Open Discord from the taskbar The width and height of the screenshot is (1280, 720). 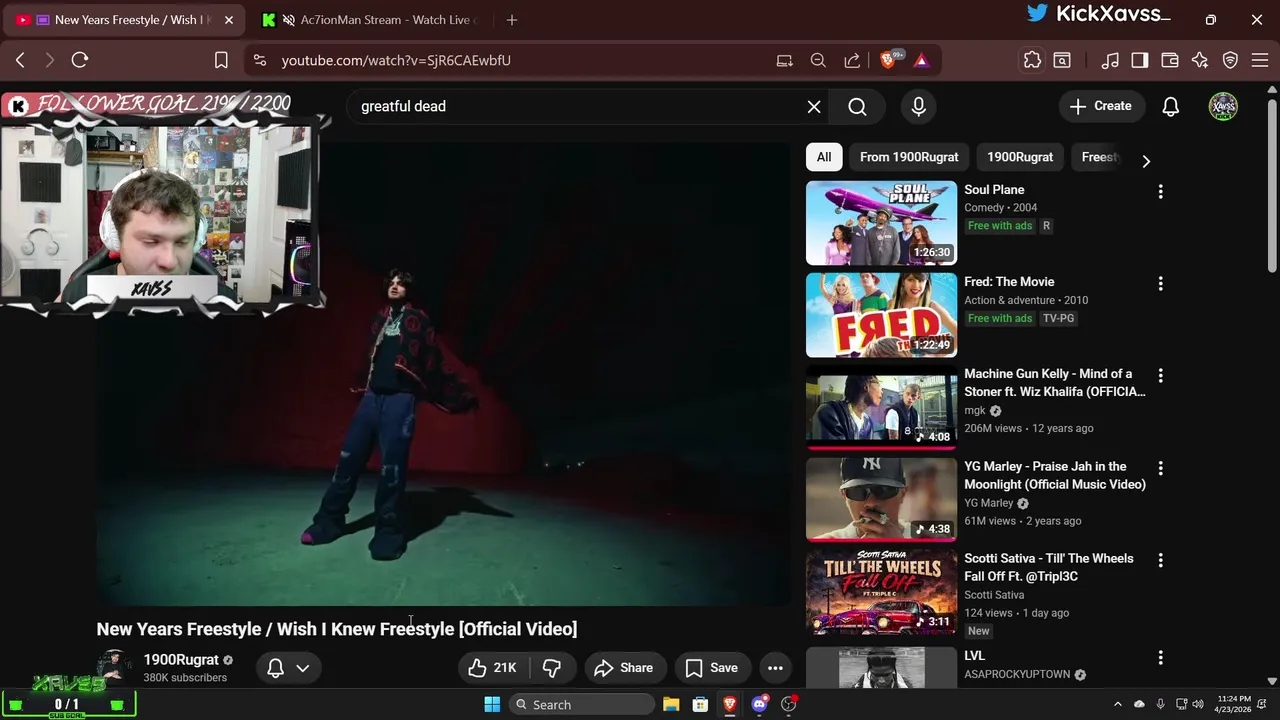point(759,704)
